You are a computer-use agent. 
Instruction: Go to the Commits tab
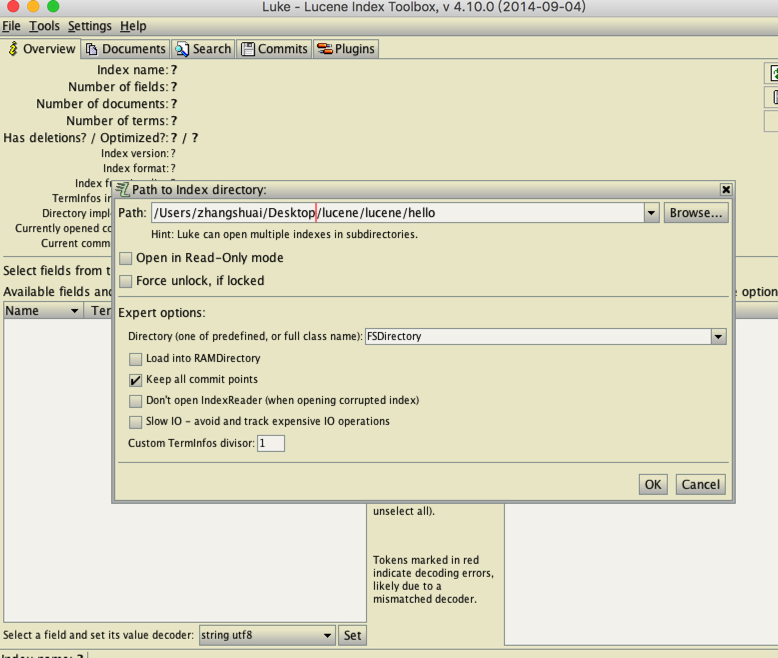[x=274, y=49]
